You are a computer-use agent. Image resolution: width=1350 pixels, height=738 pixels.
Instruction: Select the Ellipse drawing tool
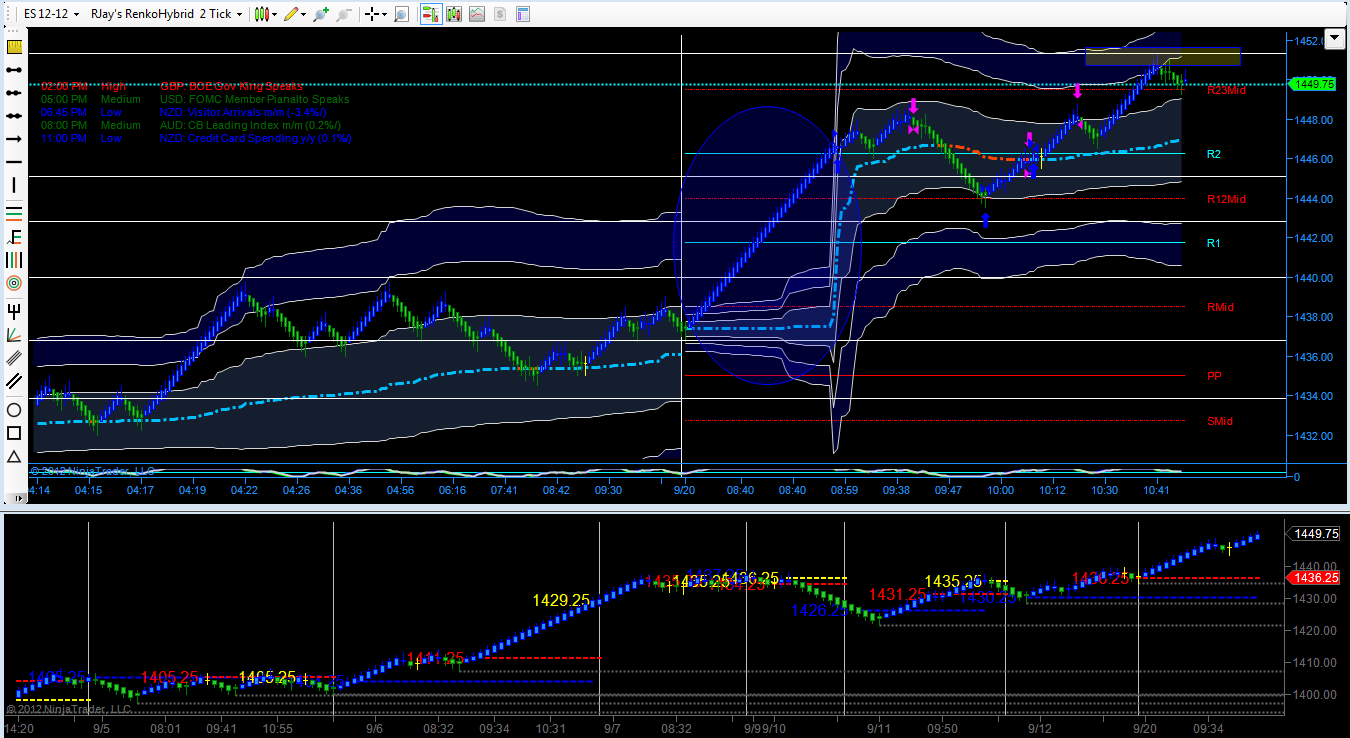point(14,410)
